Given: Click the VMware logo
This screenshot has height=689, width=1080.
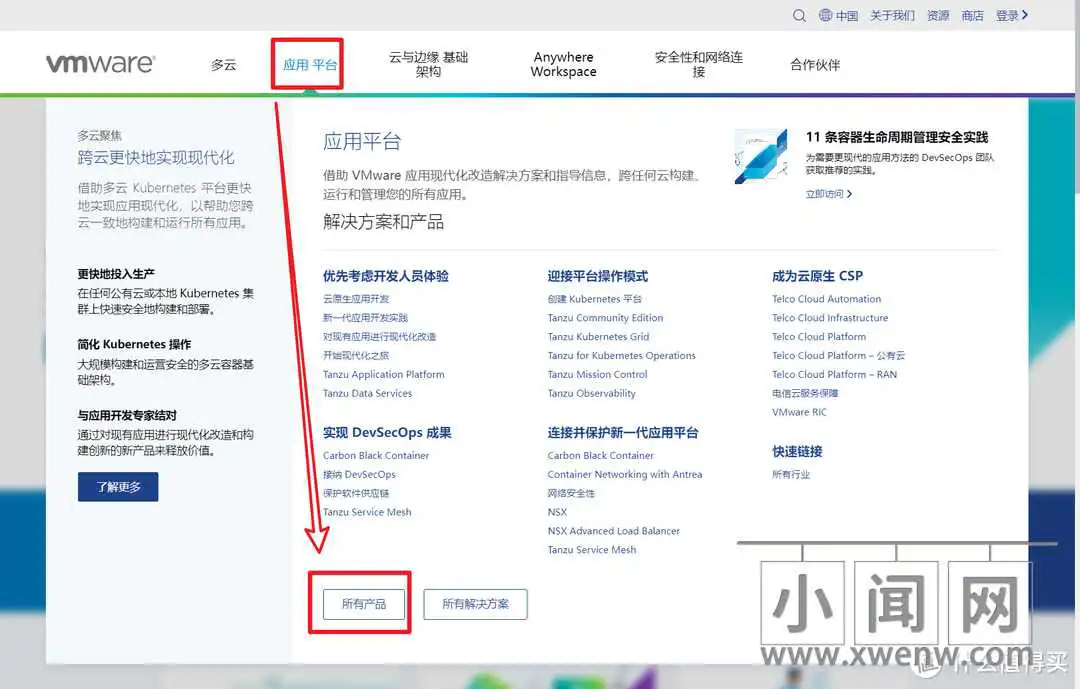Looking at the screenshot, I should point(101,63).
